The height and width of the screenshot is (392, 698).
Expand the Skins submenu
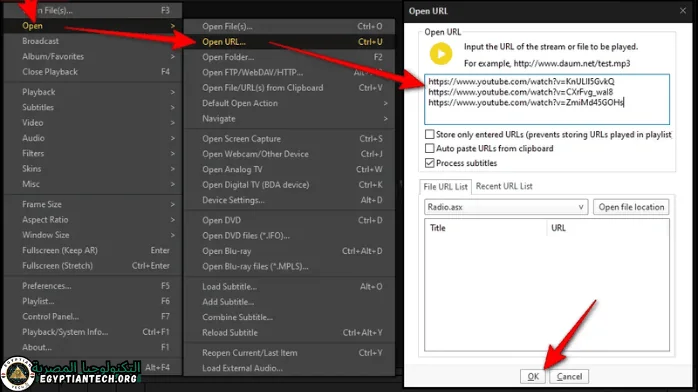click(x=173, y=169)
